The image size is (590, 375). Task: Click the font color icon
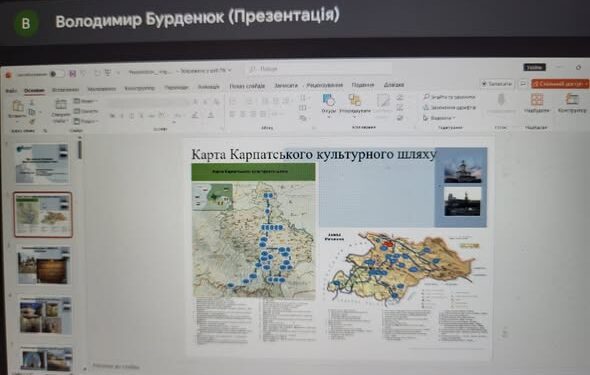pos(211,115)
